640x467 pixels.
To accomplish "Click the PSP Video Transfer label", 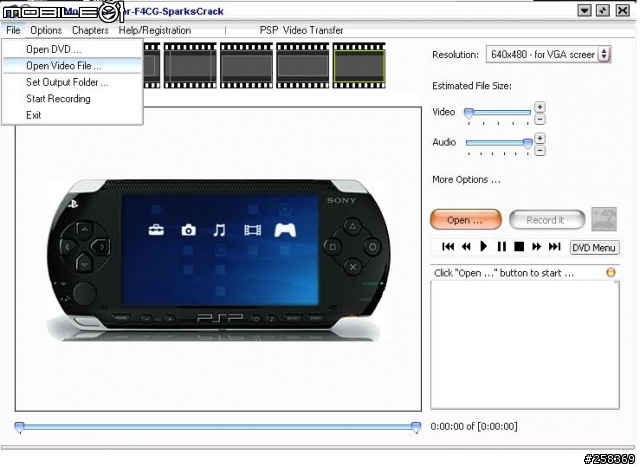I will tap(301, 30).
